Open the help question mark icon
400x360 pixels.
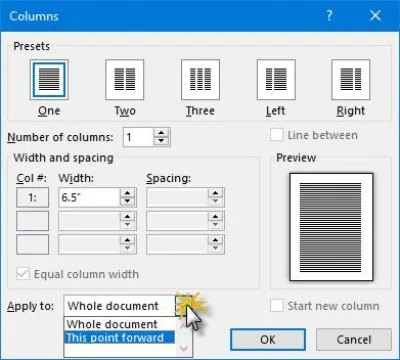[x=329, y=16]
